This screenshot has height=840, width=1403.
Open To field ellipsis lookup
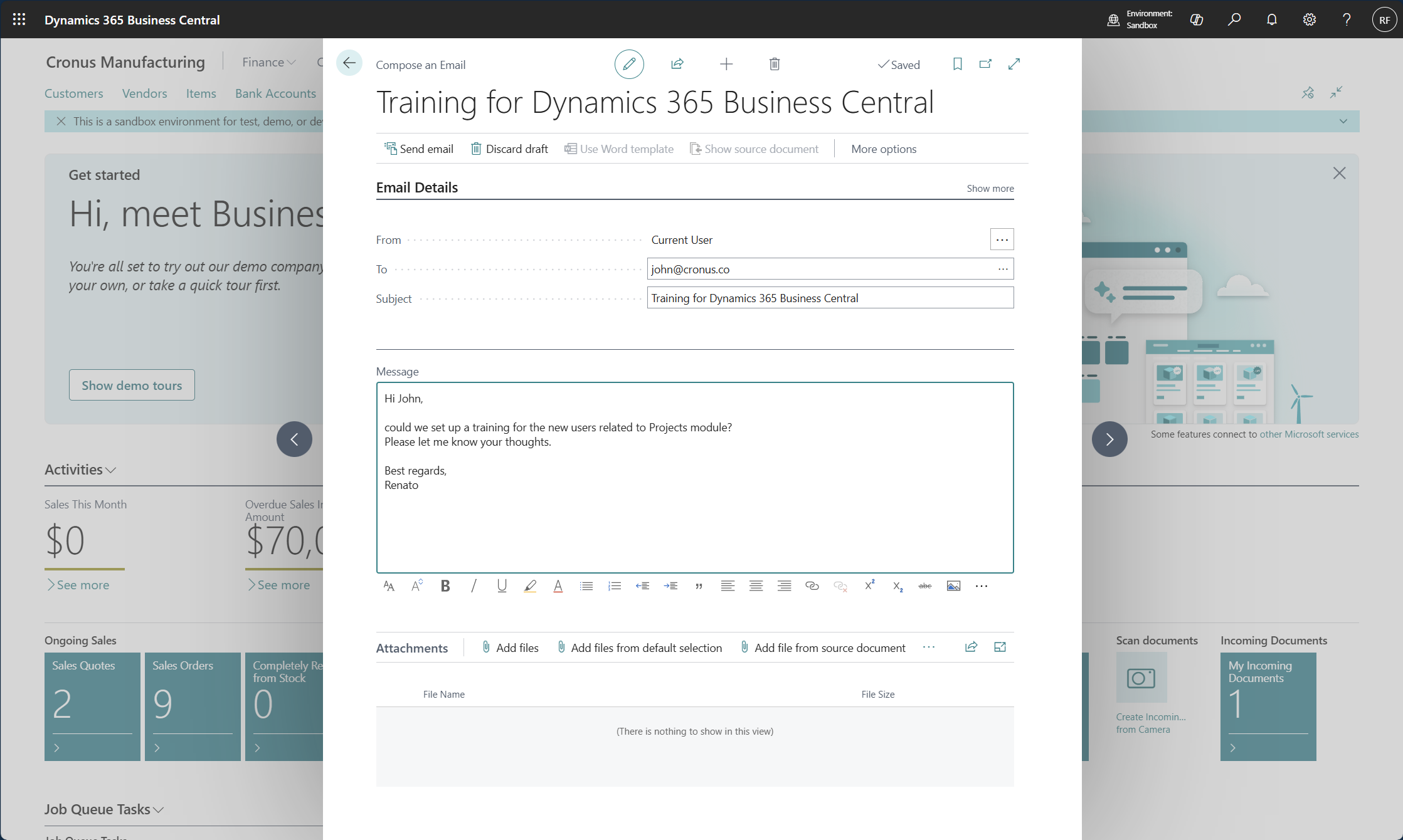pos(1003,269)
